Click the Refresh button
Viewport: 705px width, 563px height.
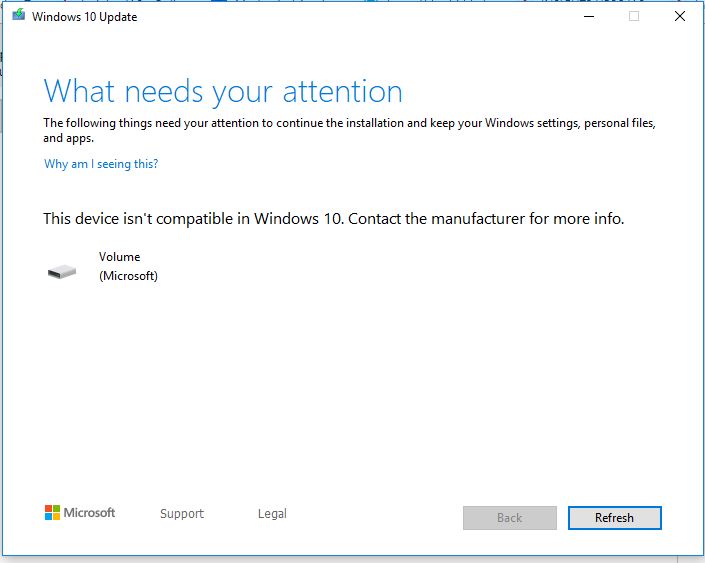[615, 518]
